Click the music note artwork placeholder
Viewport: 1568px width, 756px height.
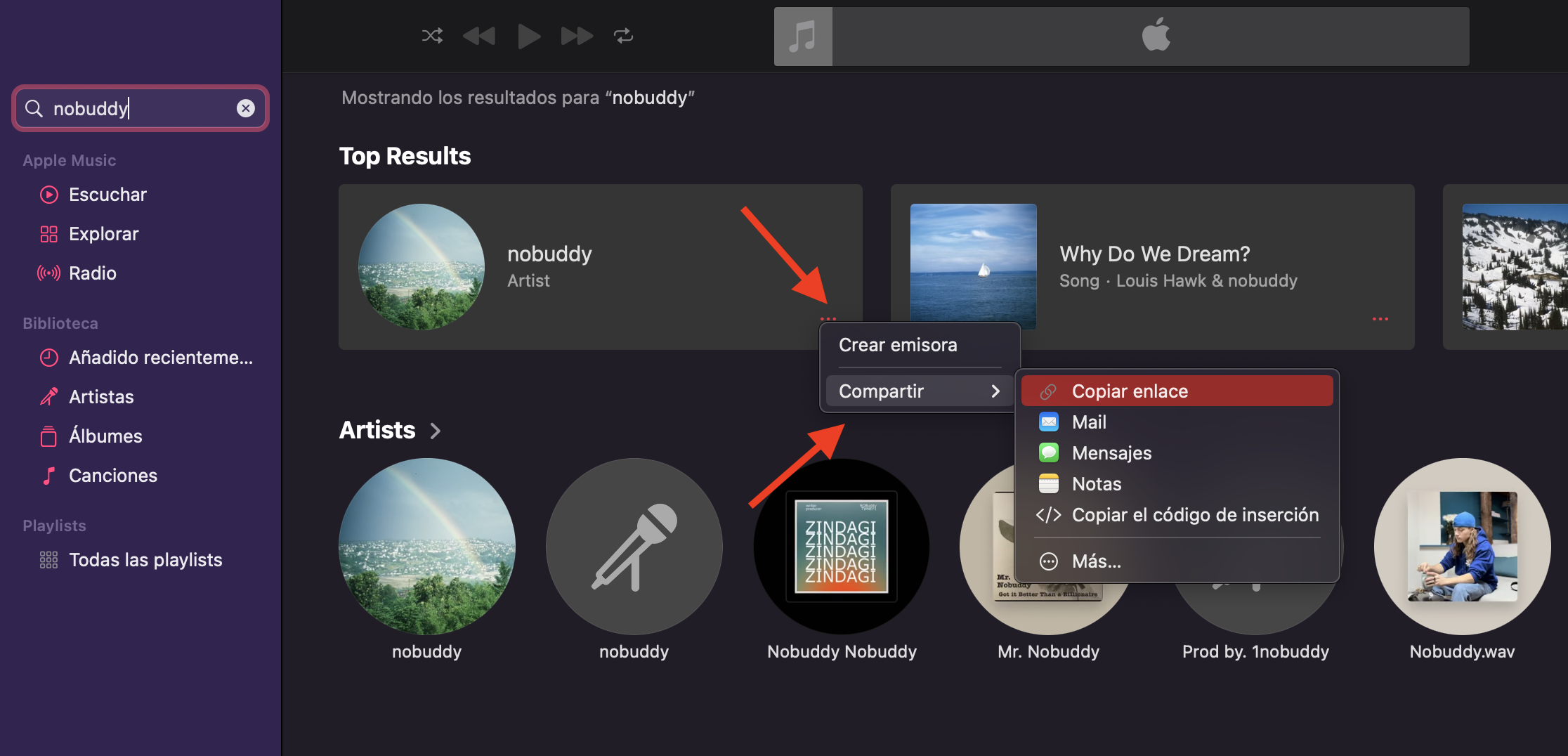[x=803, y=37]
